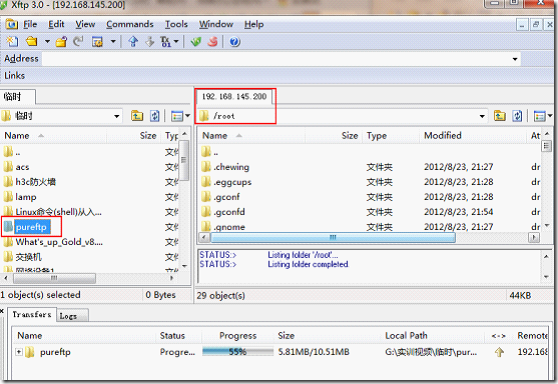Select the local h3c防火墙 folder
Image resolution: width=558 pixels, height=384 pixels.
tap(30, 182)
